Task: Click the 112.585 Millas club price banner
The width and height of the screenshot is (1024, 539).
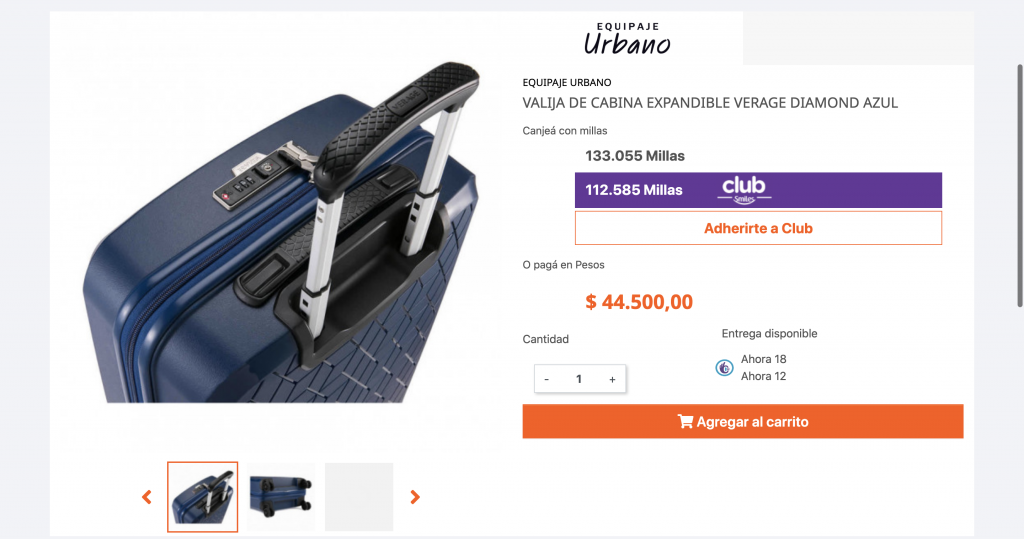Action: pos(758,190)
